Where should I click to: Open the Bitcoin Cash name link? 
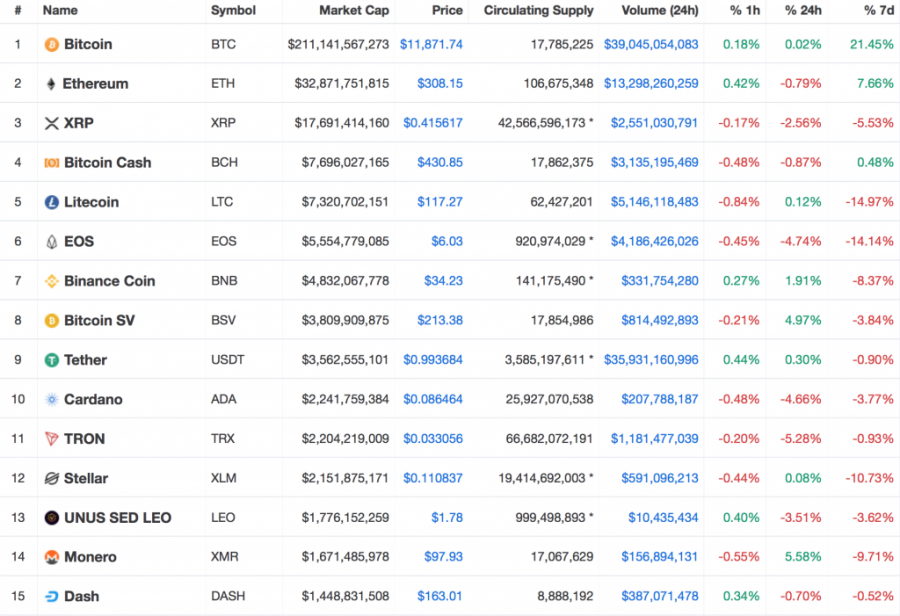107,162
